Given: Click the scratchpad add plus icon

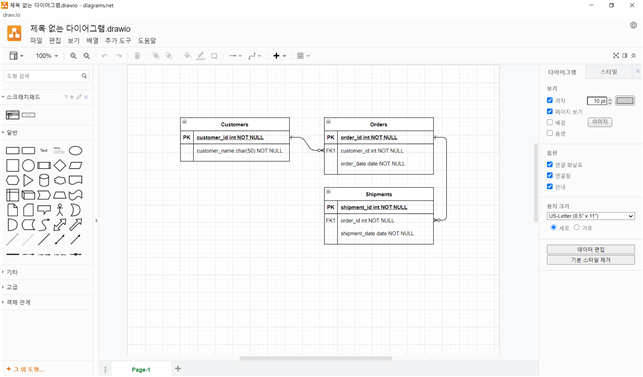Looking at the screenshot, I should [72, 97].
